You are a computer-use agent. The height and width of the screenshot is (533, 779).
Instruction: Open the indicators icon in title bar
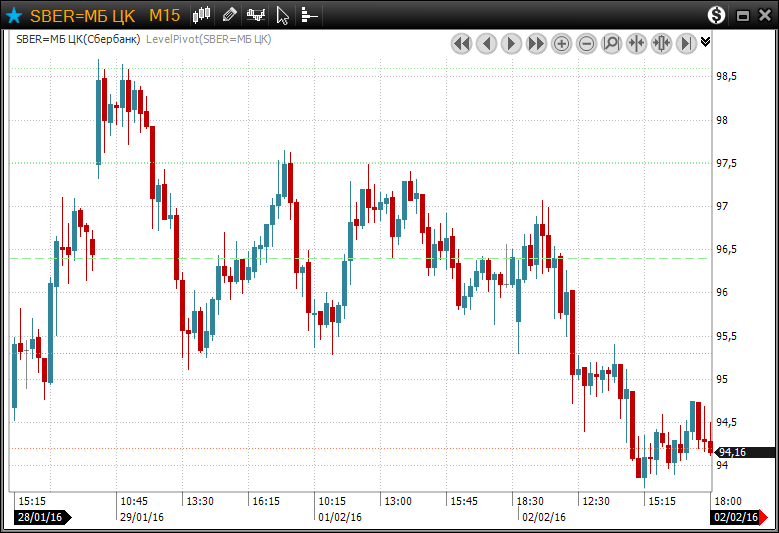pyautogui.click(x=256, y=15)
